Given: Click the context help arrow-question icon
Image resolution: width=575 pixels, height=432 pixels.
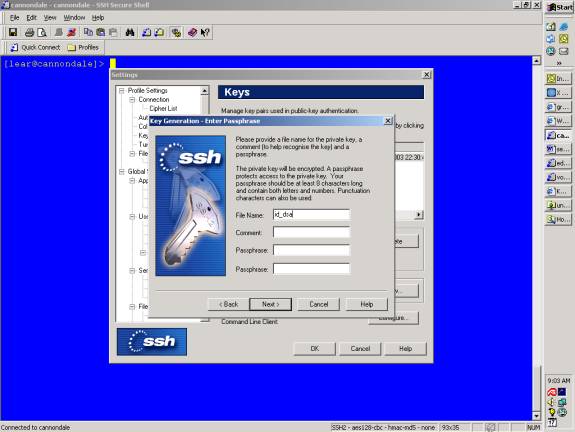Looking at the screenshot, I should pyautogui.click(x=205, y=32).
